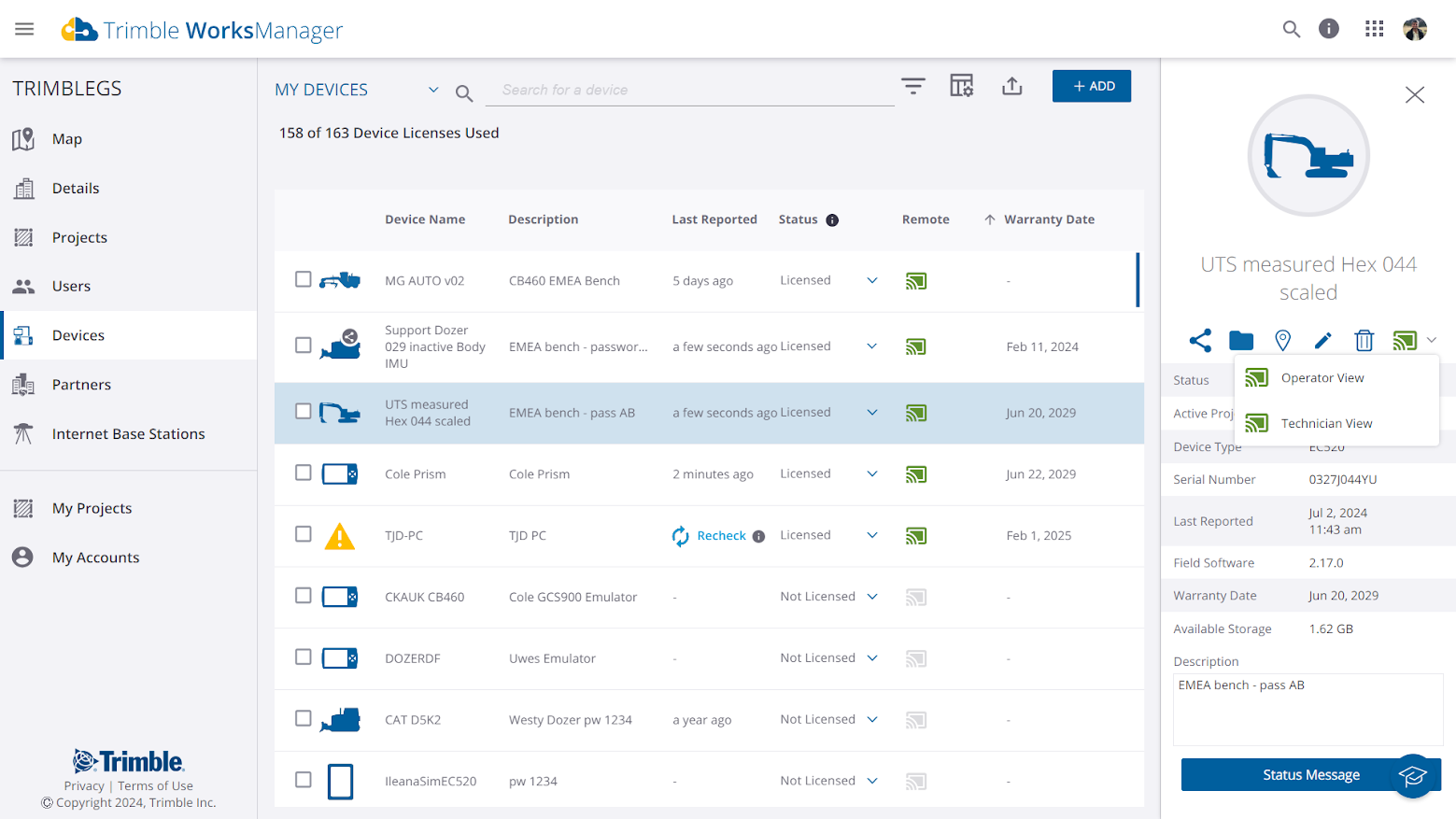Expand status dropdown for Support Dozer 029

(x=872, y=346)
